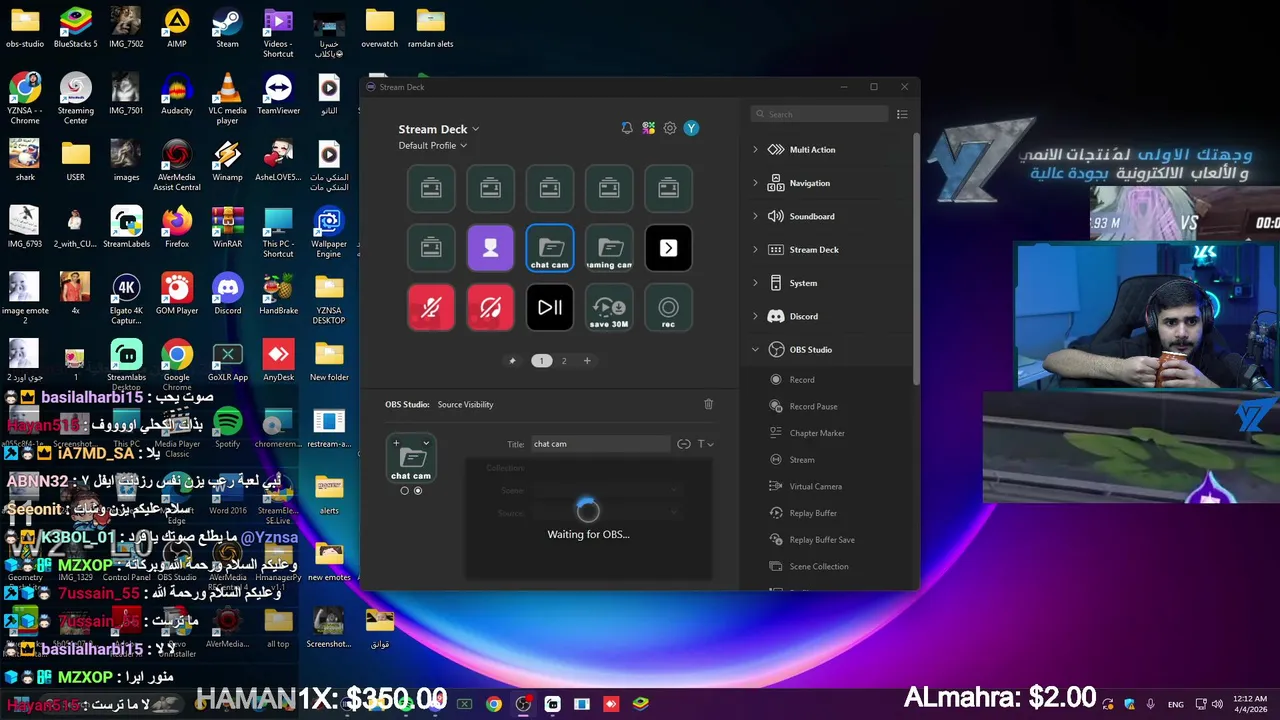The height and width of the screenshot is (720, 1280).
Task: Select the purple avatar key
Action: click(490, 248)
